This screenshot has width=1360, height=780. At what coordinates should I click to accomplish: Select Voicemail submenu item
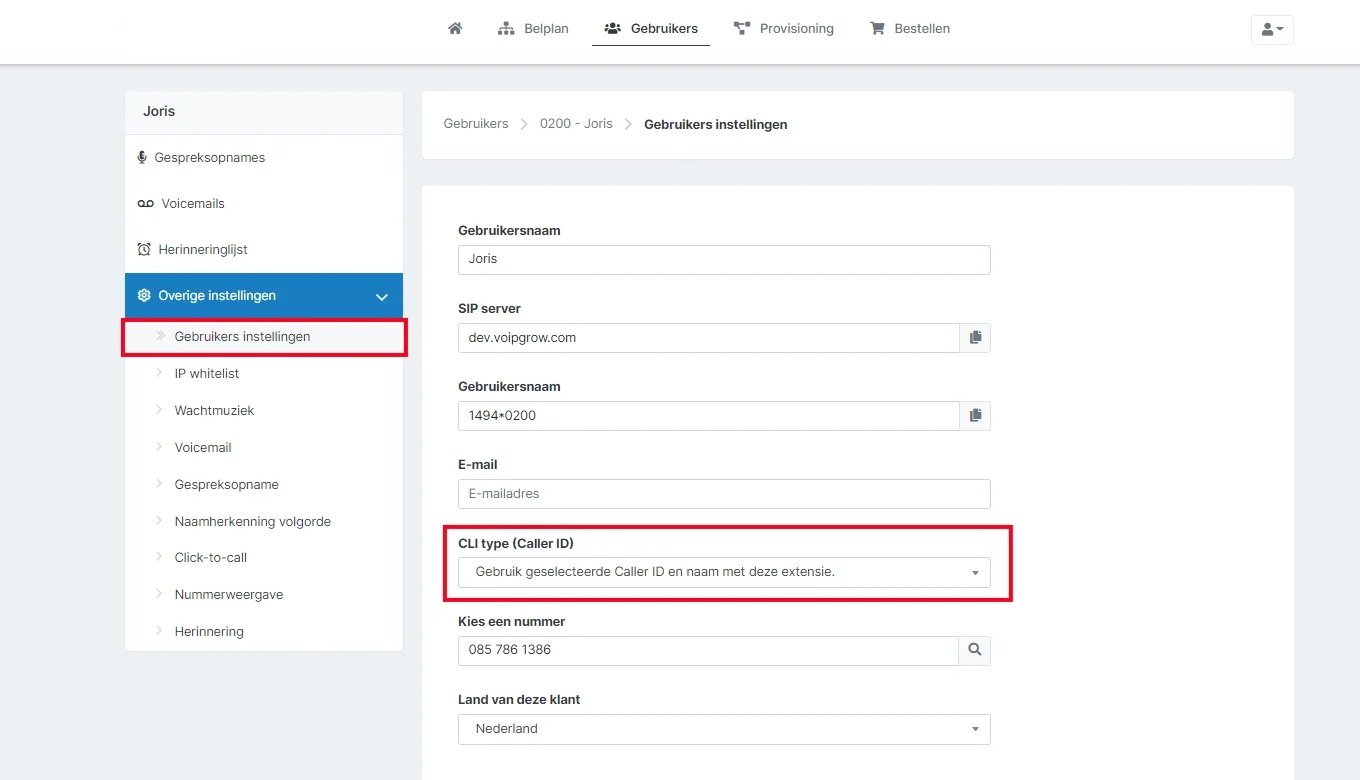[x=264, y=447]
